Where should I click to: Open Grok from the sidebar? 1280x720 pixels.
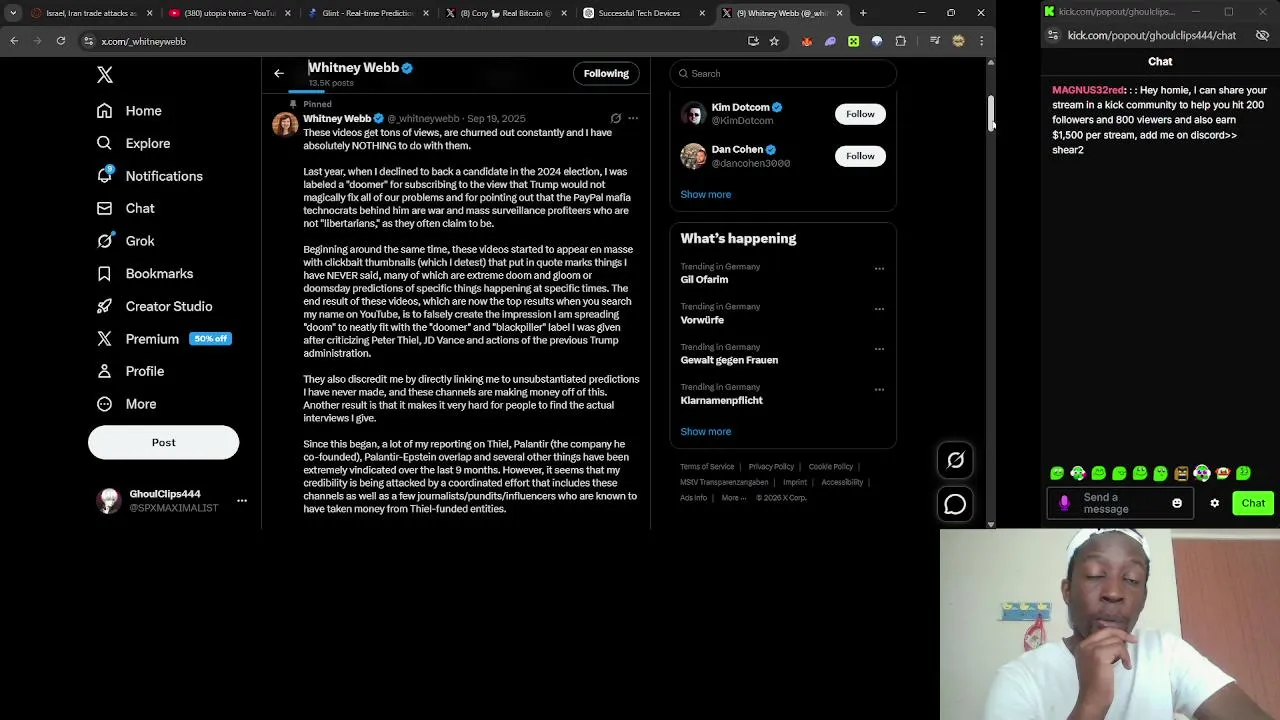(126, 241)
